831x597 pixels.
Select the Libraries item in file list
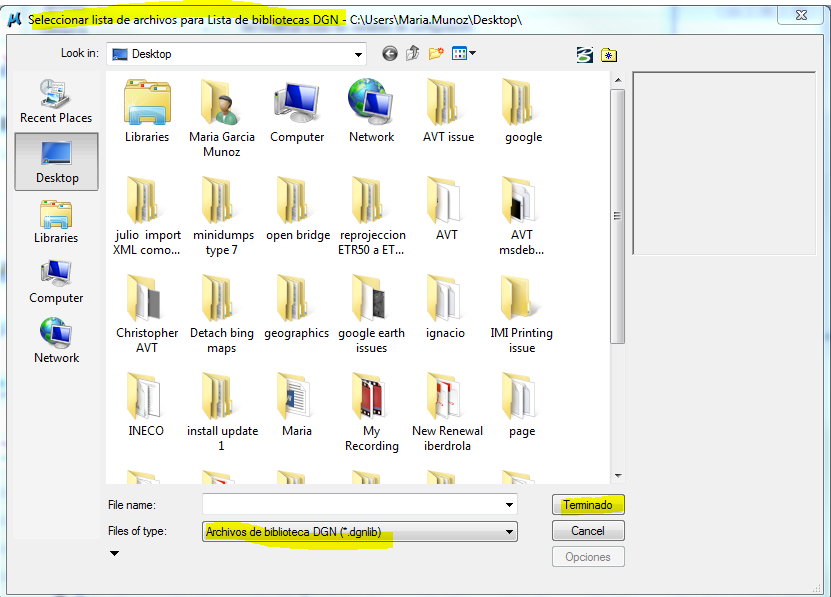(147, 111)
